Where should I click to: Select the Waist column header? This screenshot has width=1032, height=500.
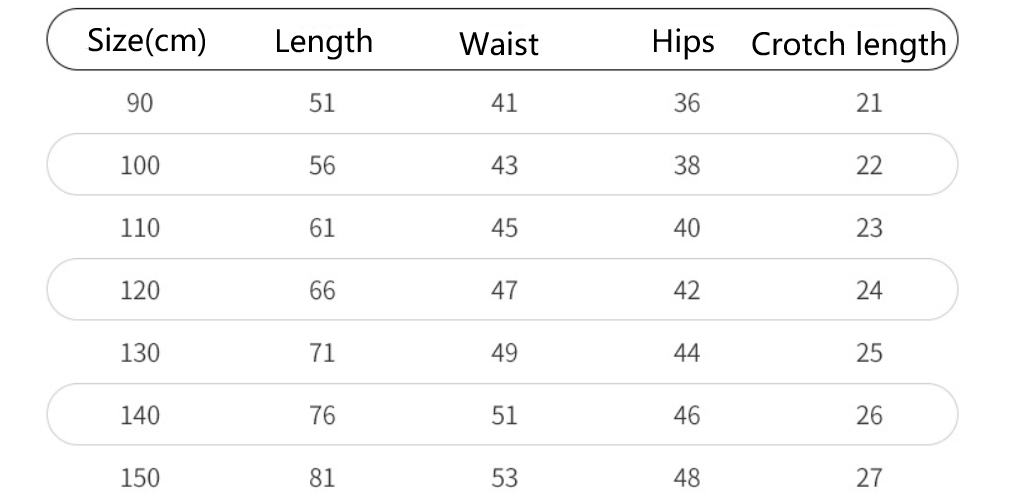(x=499, y=44)
